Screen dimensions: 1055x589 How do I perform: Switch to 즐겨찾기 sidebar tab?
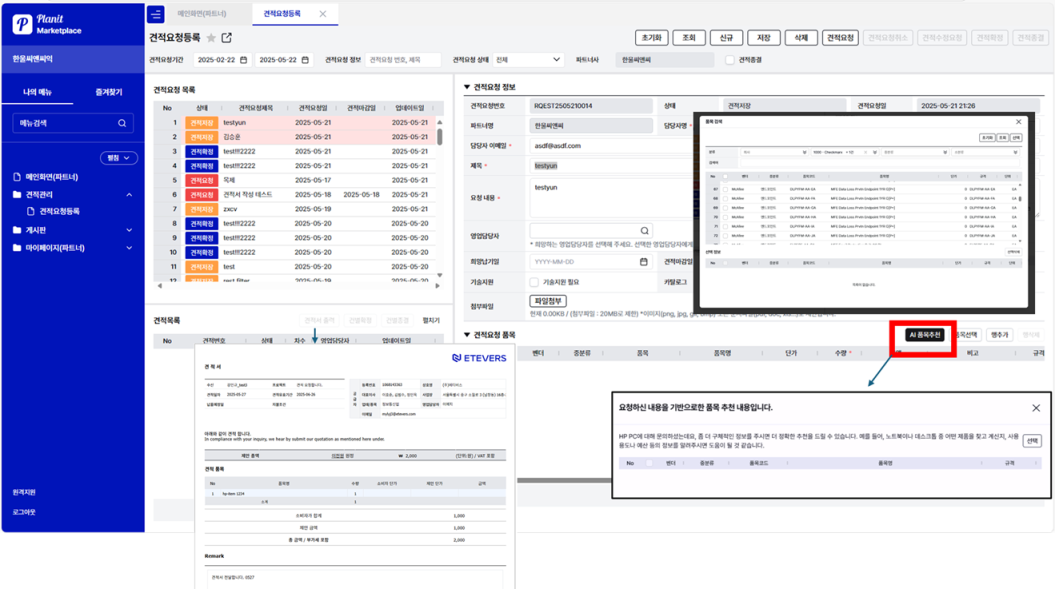[x=109, y=92]
